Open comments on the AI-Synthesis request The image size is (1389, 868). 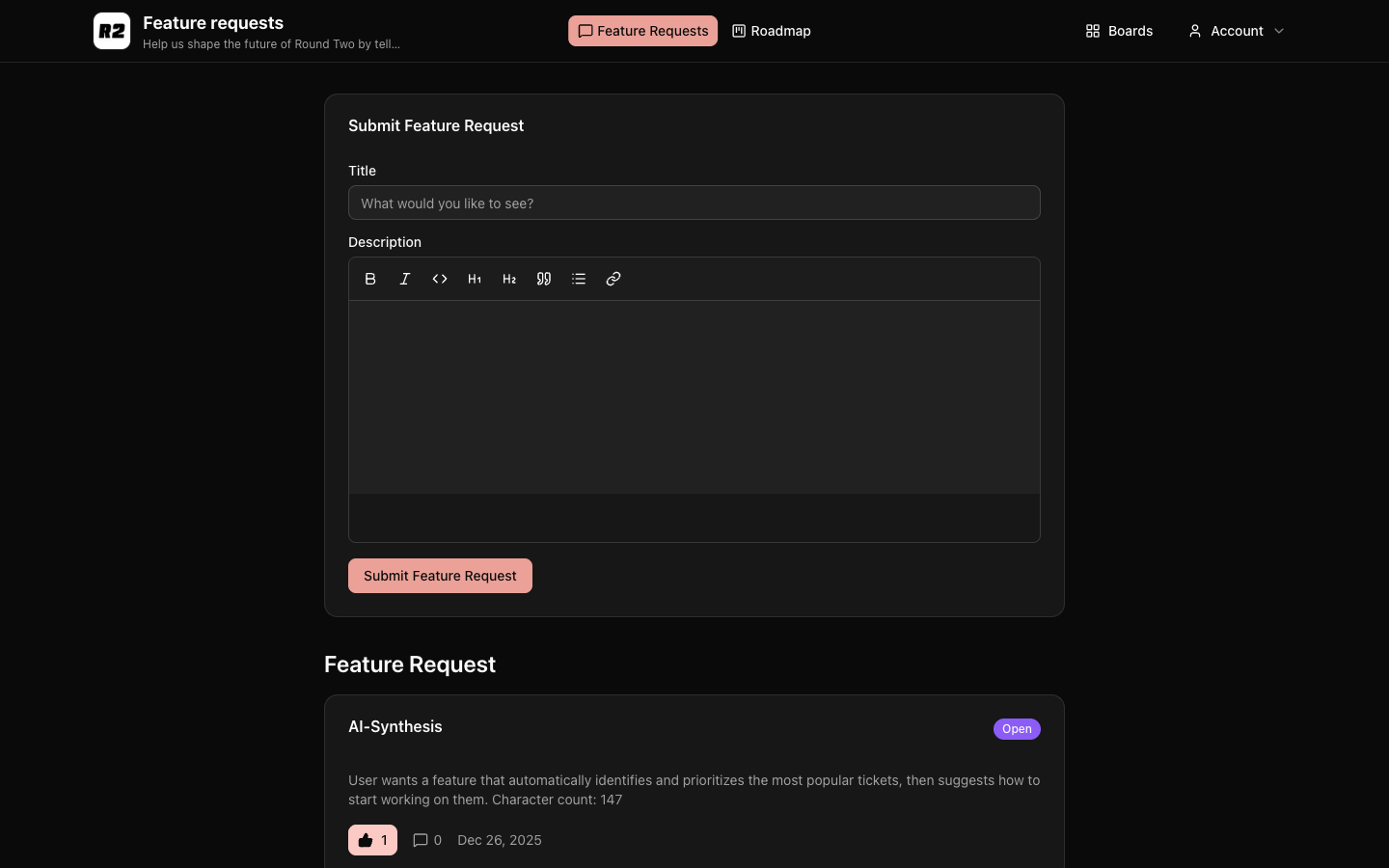click(x=426, y=840)
